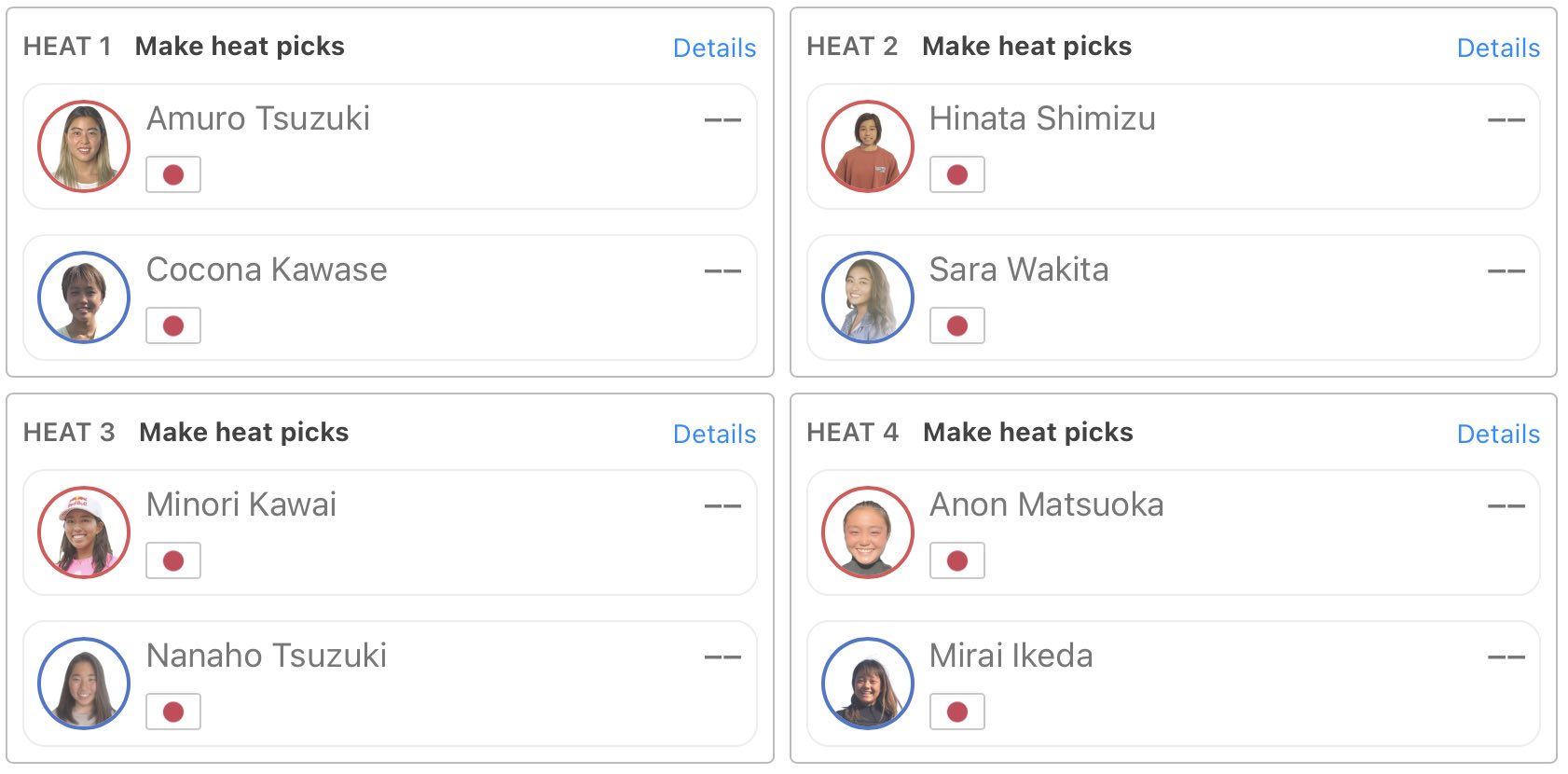Click score dashes beside Anon Matsuoka

click(1506, 506)
